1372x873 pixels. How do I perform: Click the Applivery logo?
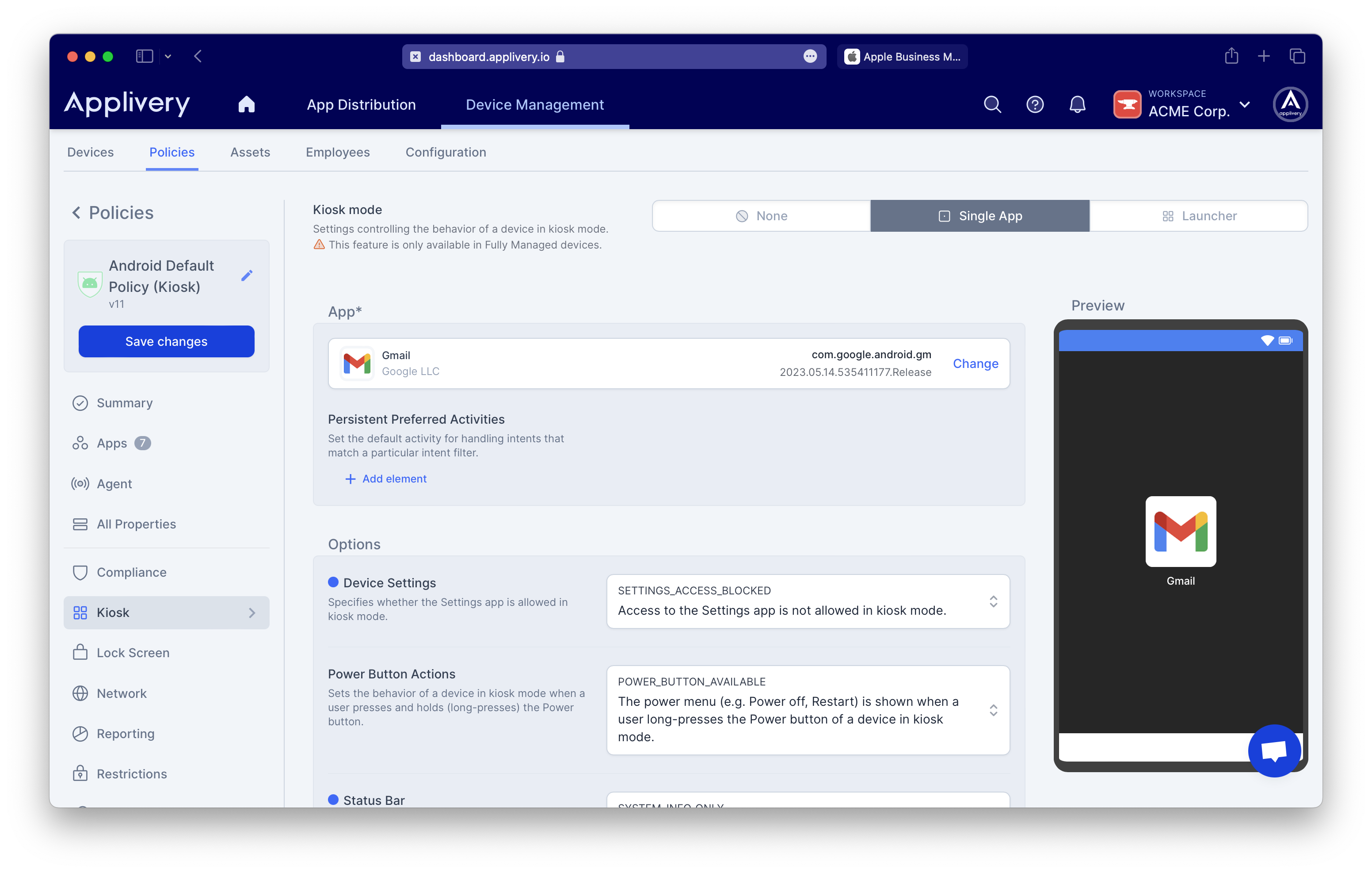126,104
